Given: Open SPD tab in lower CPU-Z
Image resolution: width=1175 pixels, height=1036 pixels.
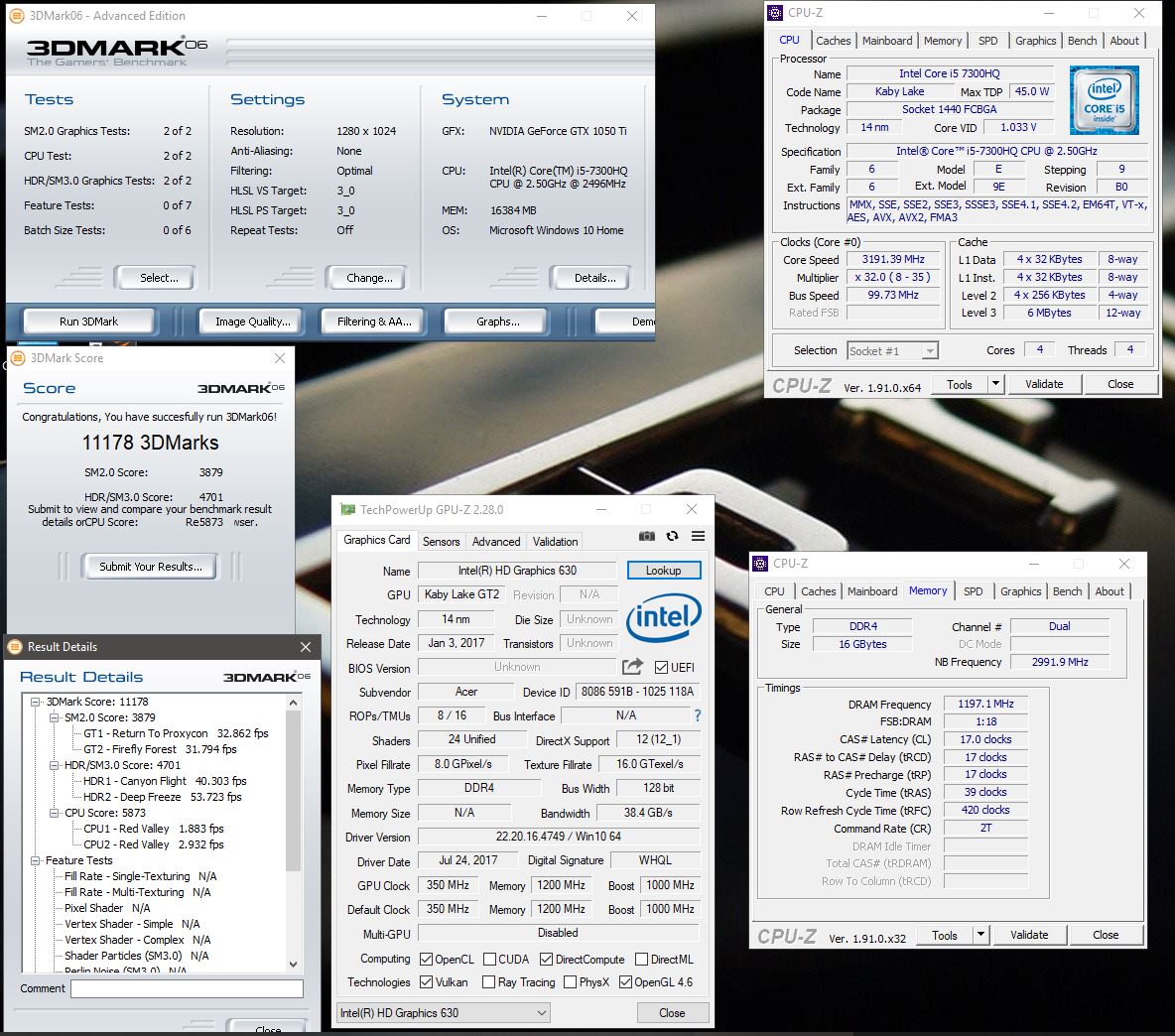Looking at the screenshot, I should click(974, 591).
